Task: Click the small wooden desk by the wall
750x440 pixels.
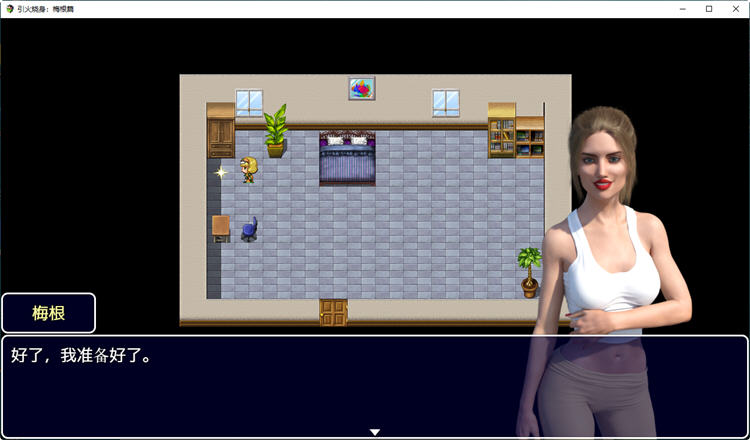Action: coord(221,227)
